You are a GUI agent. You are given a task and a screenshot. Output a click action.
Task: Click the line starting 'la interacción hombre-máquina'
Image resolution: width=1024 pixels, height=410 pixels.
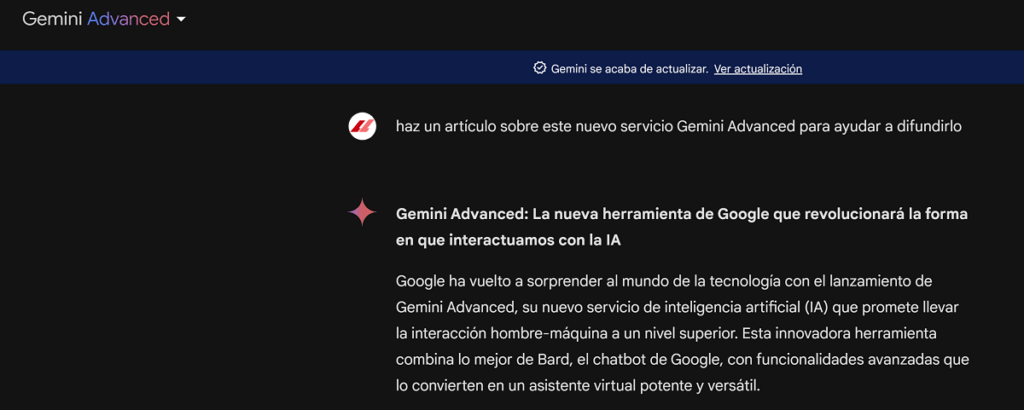click(666, 334)
